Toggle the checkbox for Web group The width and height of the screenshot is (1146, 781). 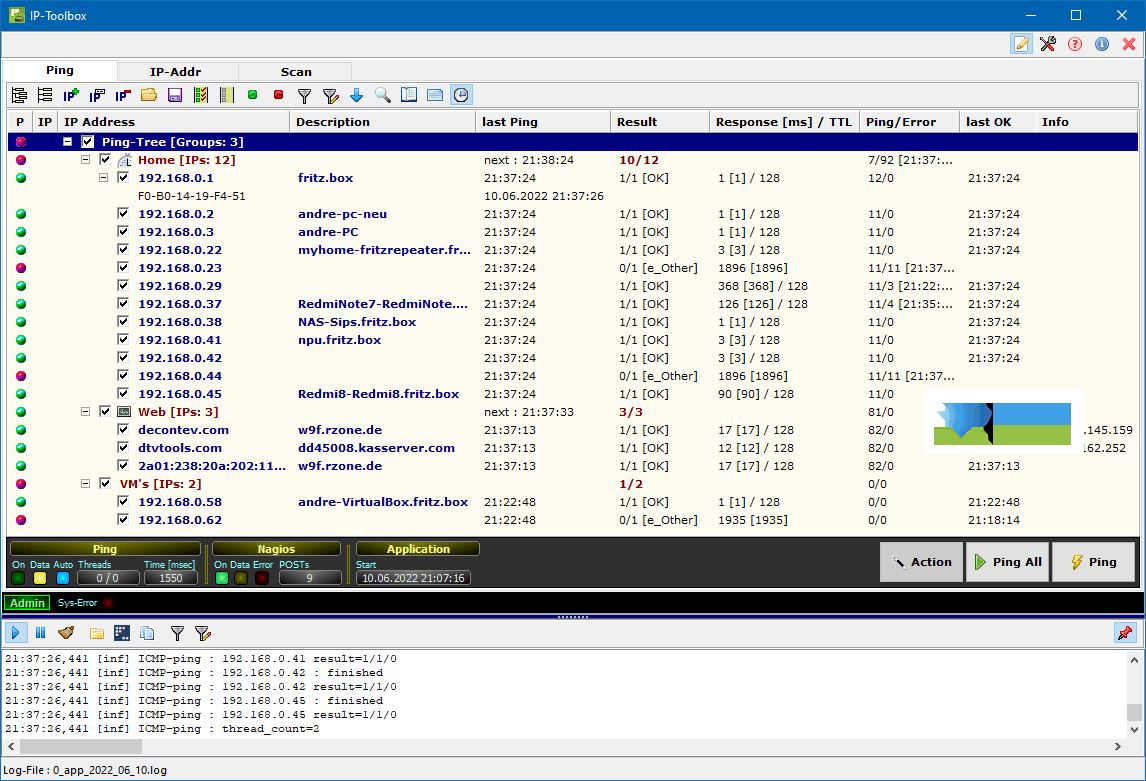pos(106,412)
